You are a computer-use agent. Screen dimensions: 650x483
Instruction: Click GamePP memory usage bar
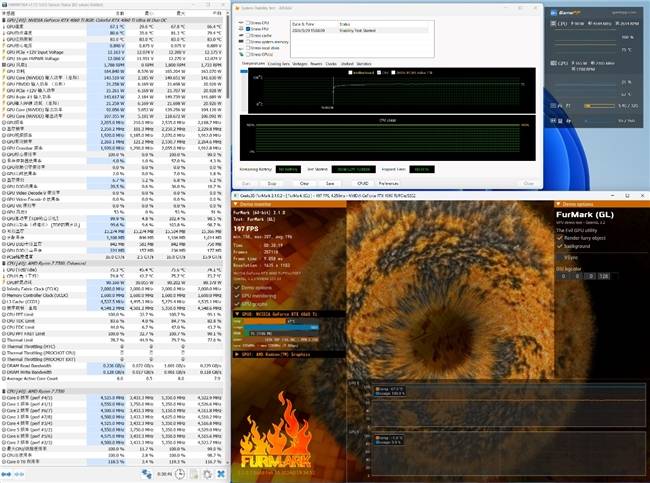599,106
